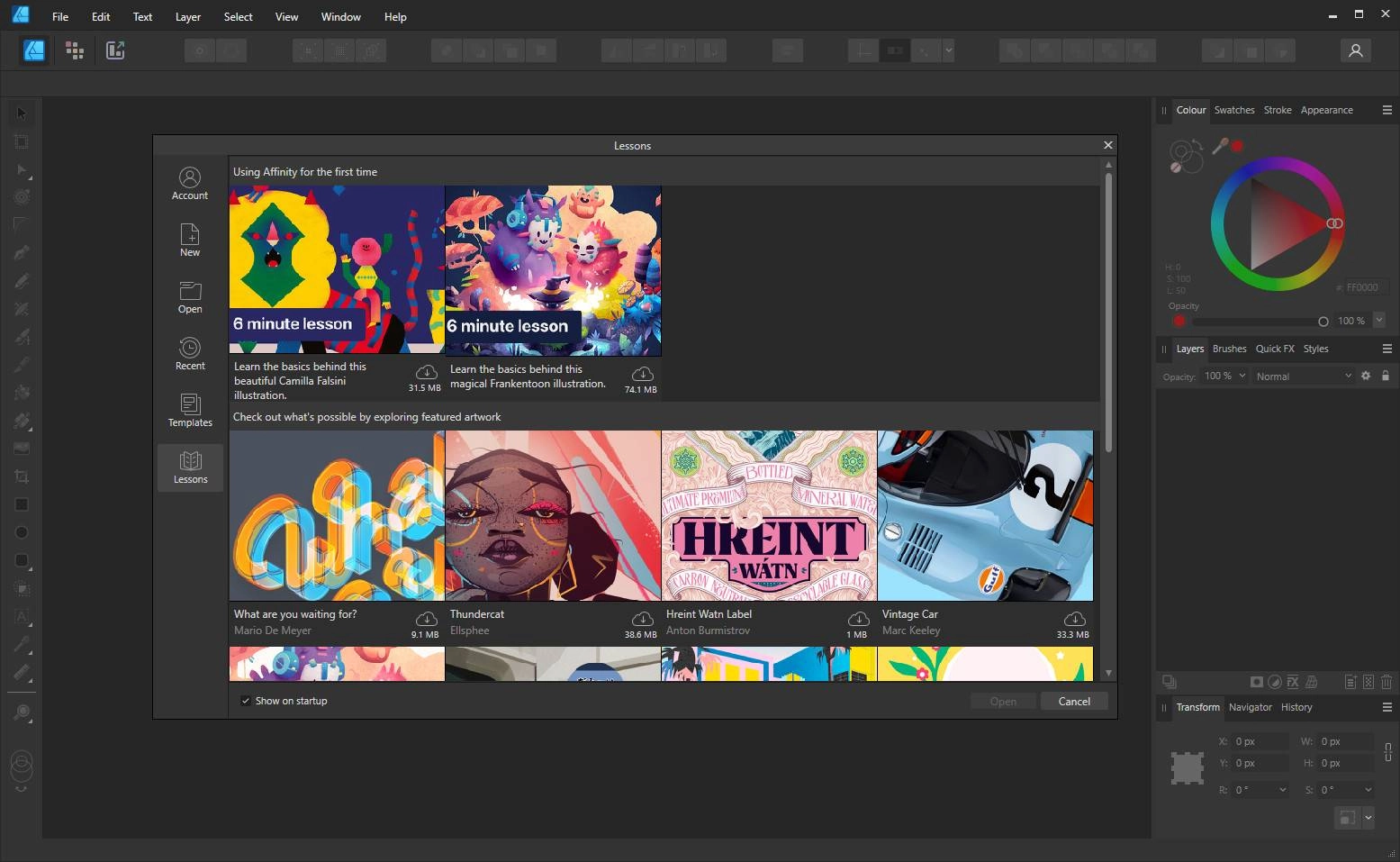The height and width of the screenshot is (862, 1400).
Task: Download Hreint Watn Label cloud icon
Action: pyautogui.click(x=858, y=619)
